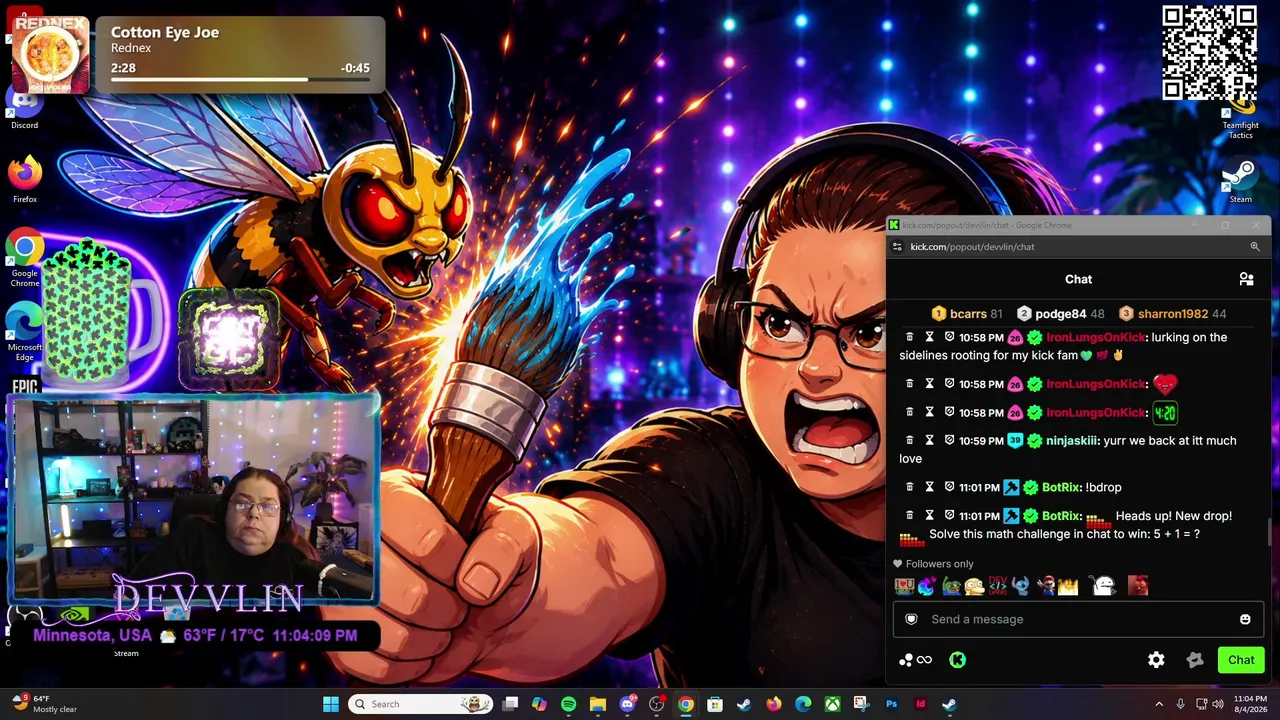
Task: Insert the Pepe frog emote
Action: coord(951,586)
